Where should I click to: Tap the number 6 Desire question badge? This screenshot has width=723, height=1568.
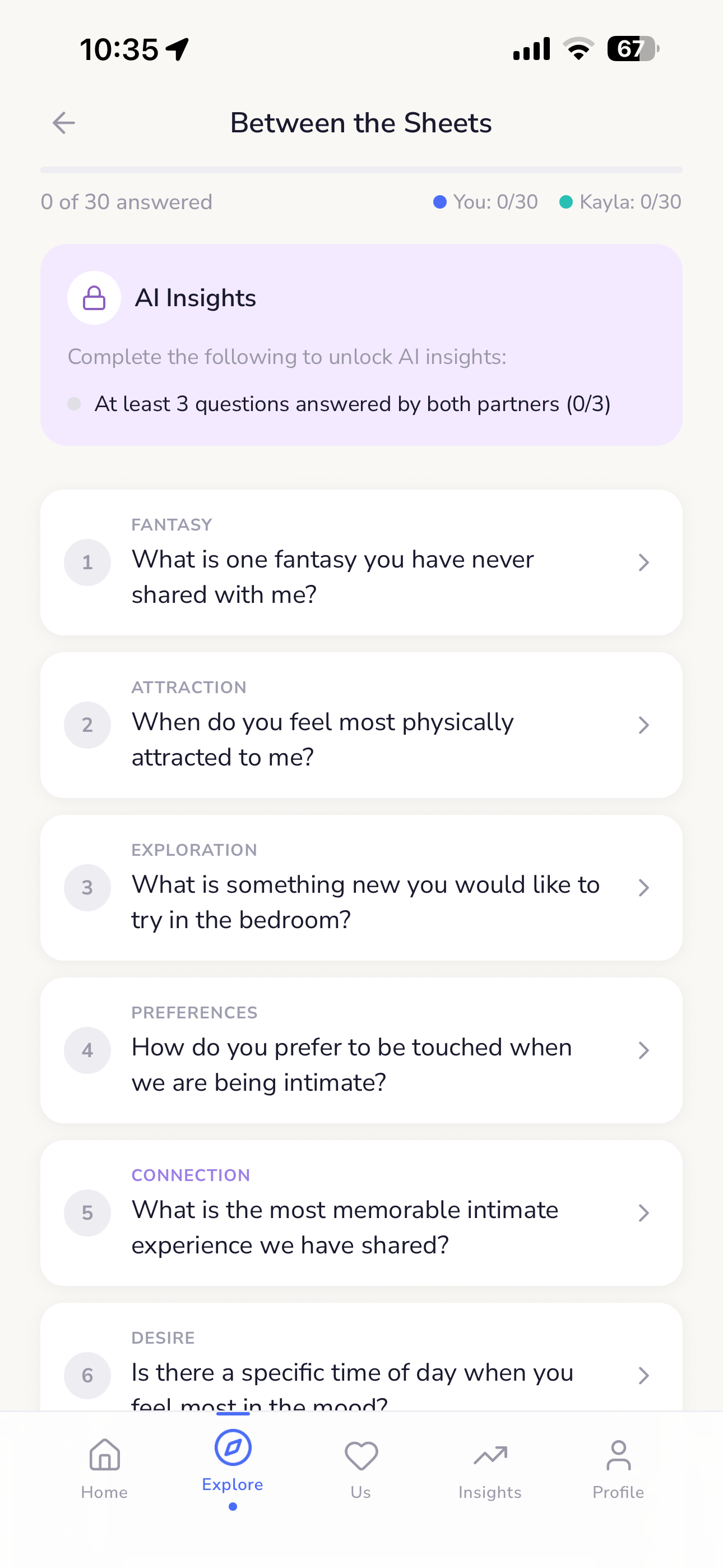(x=87, y=1376)
